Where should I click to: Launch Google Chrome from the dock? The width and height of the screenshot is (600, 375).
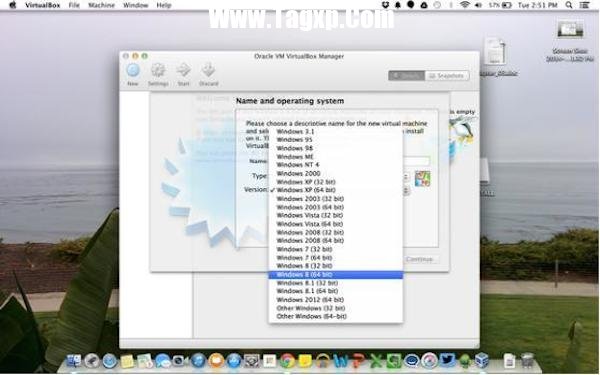[x=287, y=361]
